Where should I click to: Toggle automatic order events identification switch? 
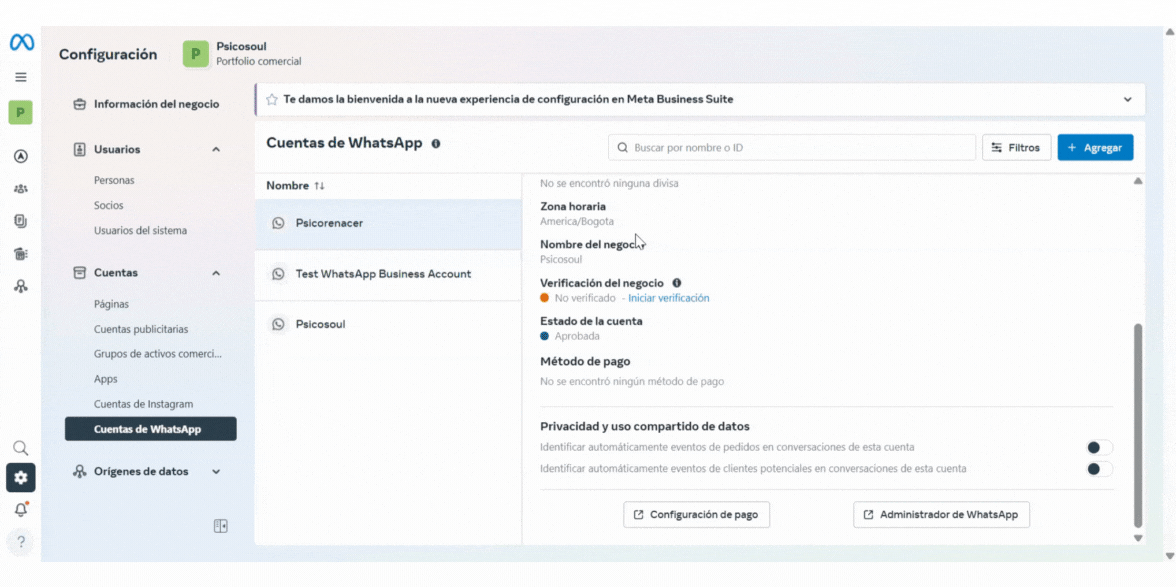[1100, 448]
